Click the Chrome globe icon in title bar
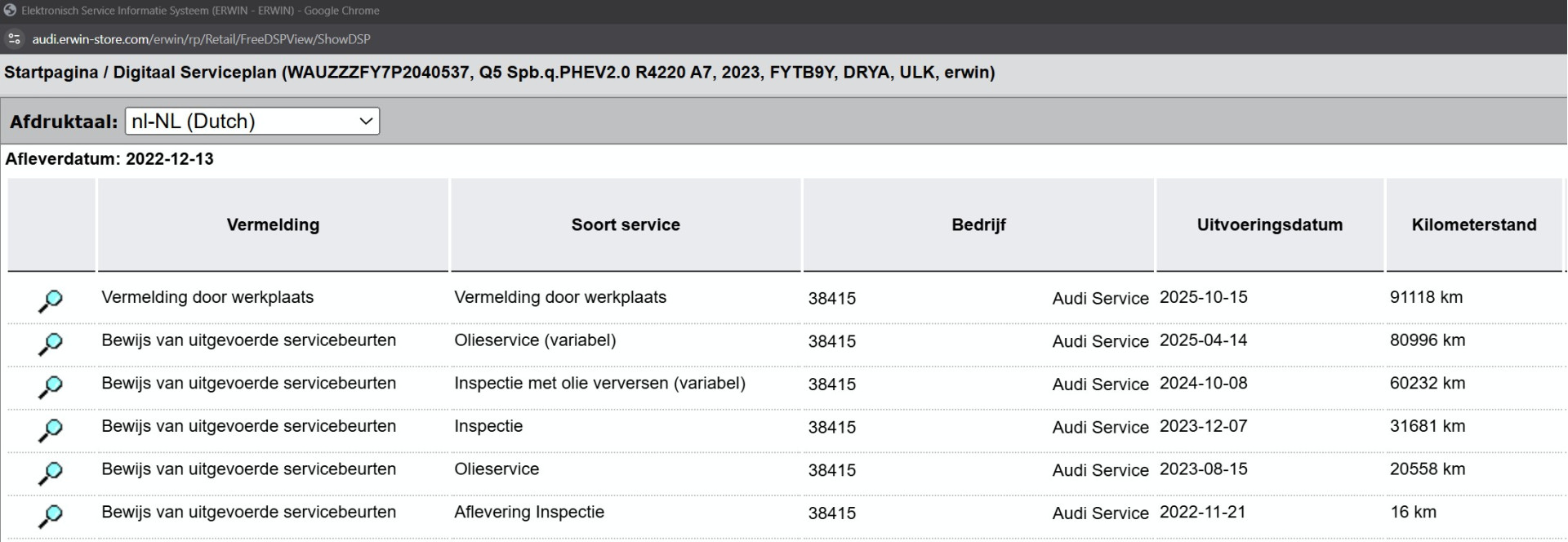The width and height of the screenshot is (1568, 542). pyautogui.click(x=11, y=11)
